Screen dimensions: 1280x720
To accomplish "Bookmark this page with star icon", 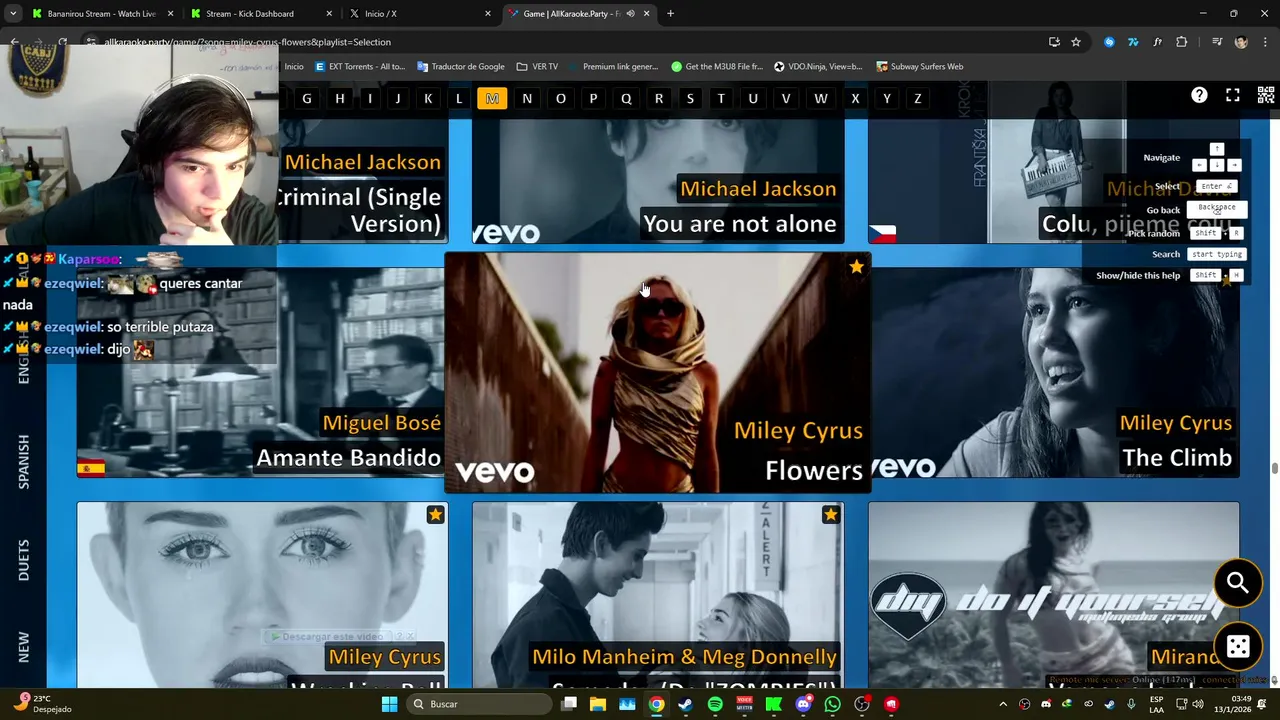I will click(1076, 42).
